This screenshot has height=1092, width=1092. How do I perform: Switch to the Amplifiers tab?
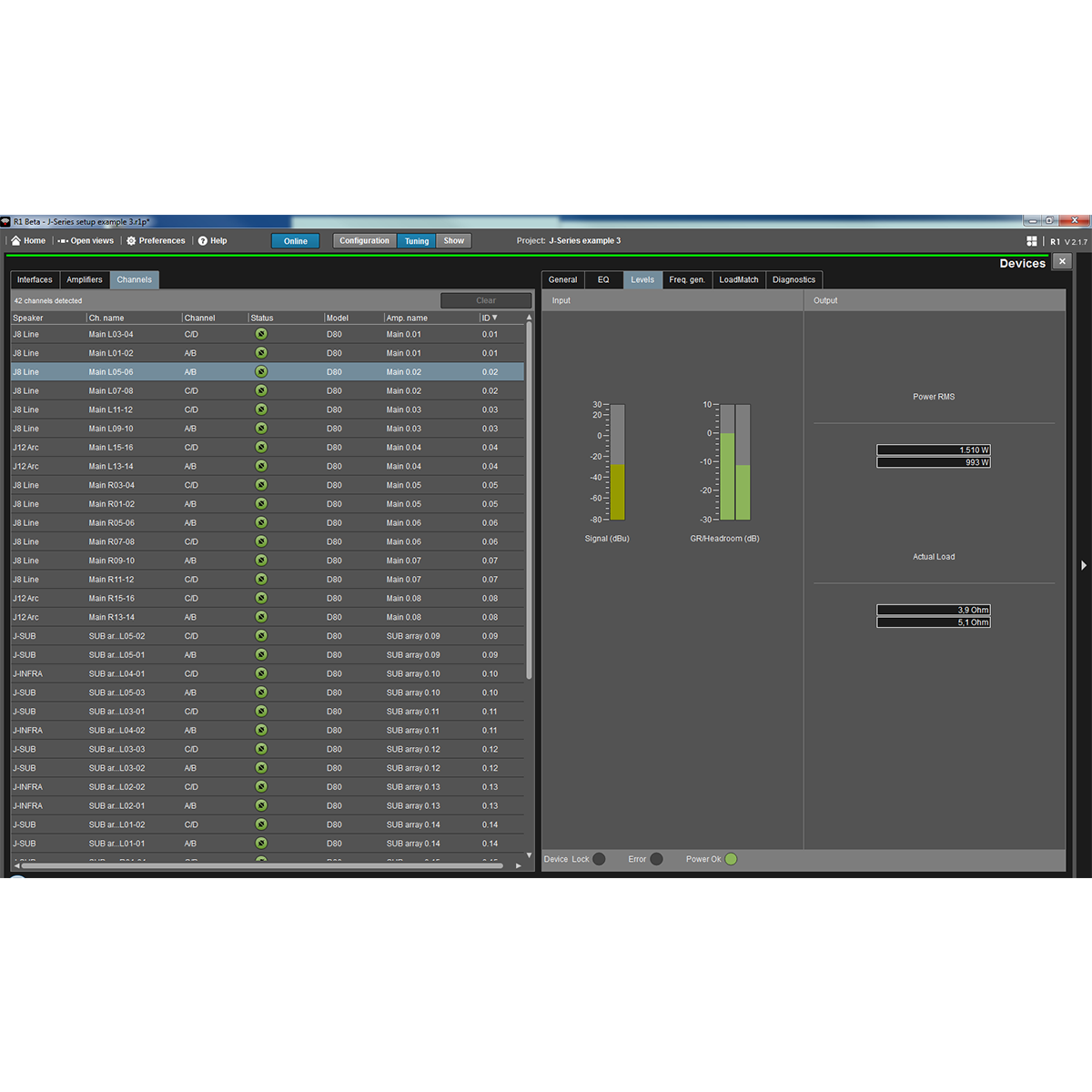(x=85, y=279)
